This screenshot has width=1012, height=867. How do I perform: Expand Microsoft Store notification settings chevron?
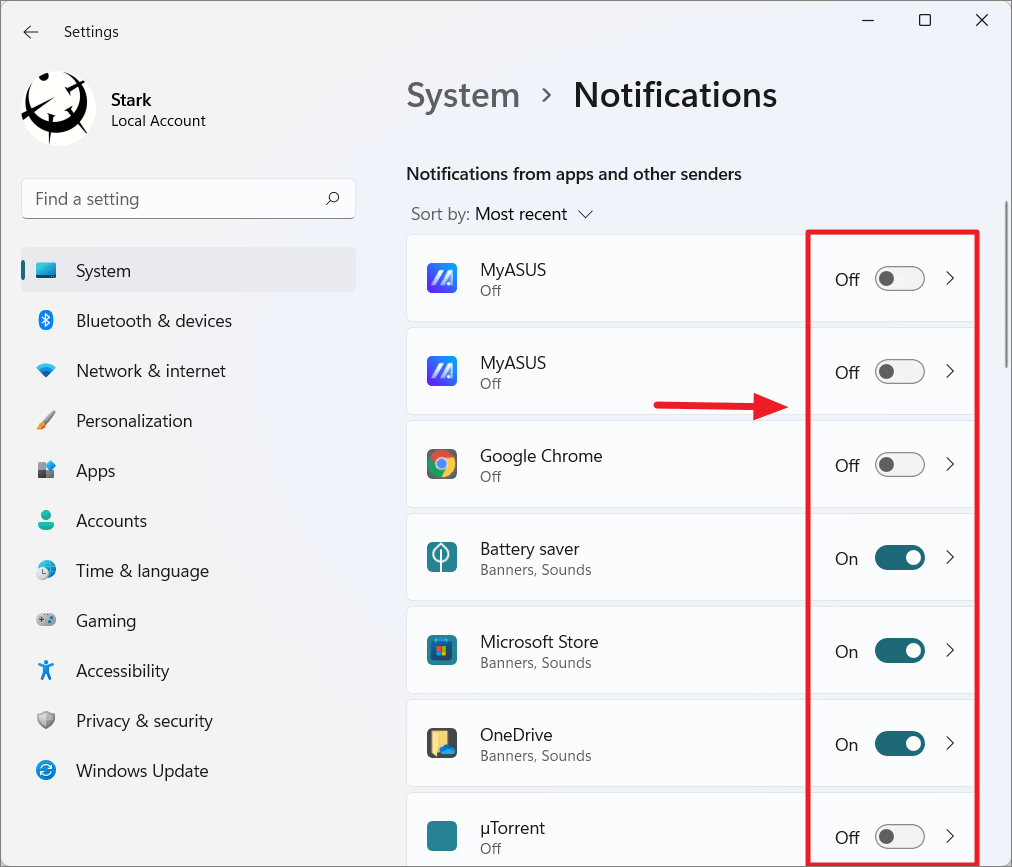click(950, 650)
